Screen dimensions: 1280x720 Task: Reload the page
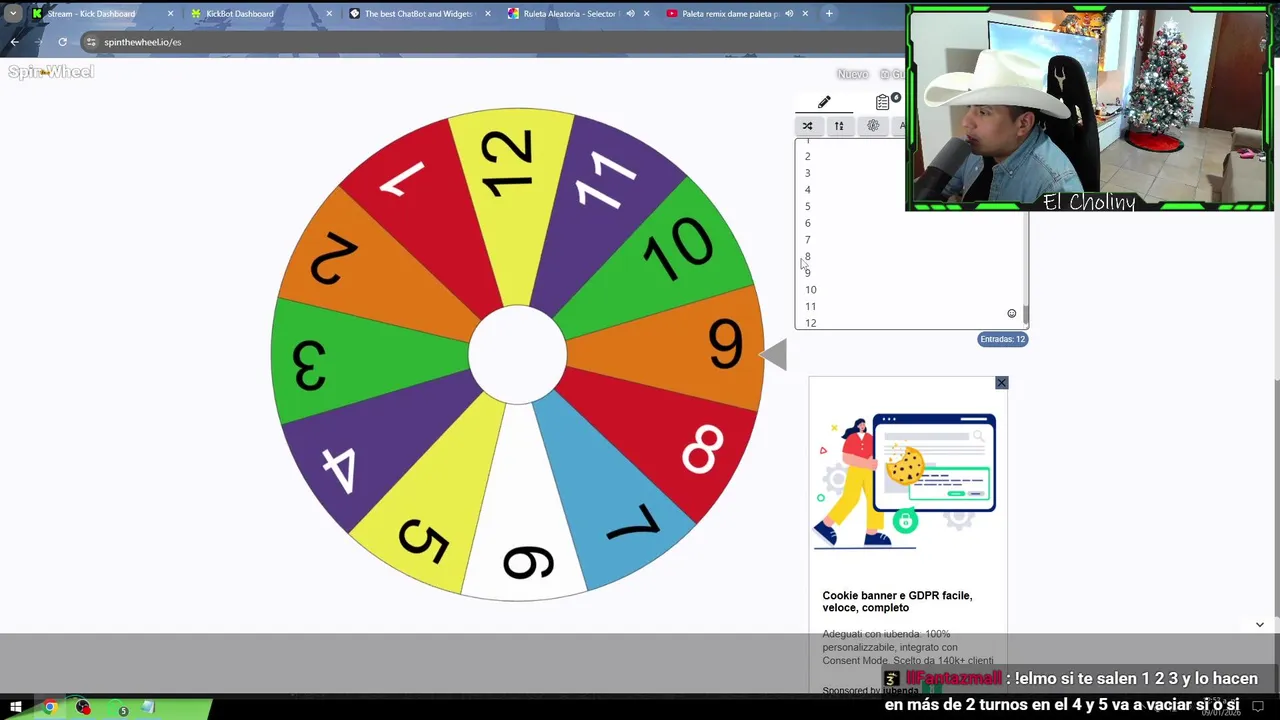click(62, 42)
